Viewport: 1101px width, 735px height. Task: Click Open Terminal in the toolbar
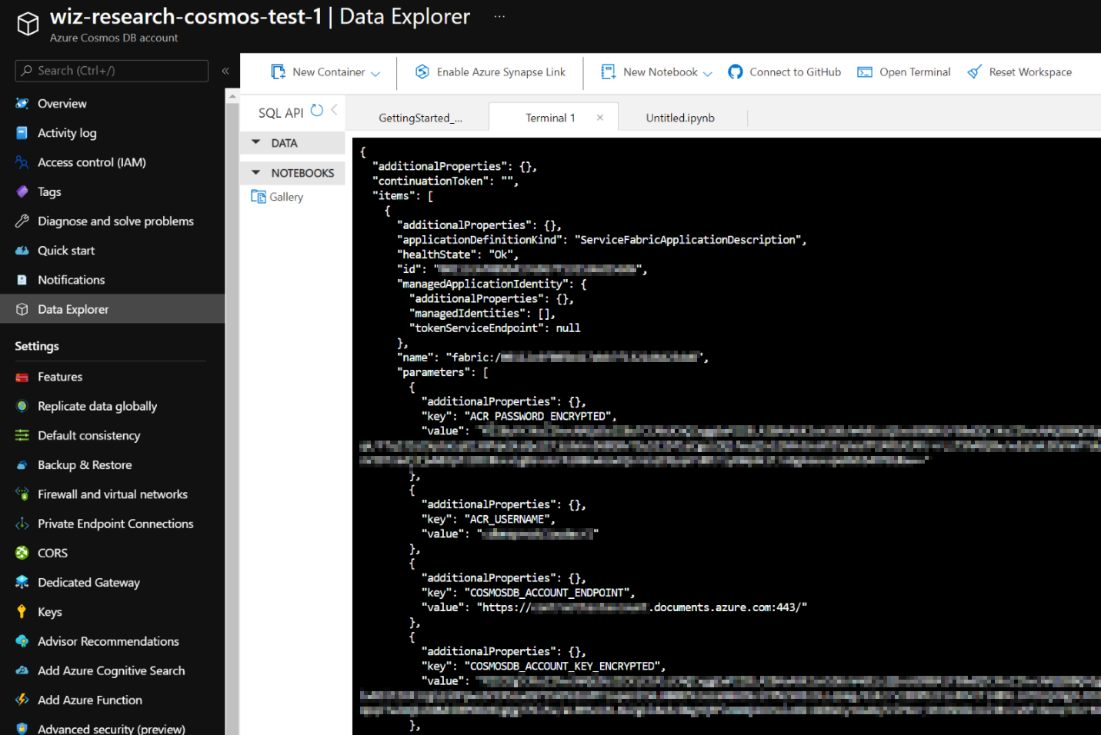point(904,72)
